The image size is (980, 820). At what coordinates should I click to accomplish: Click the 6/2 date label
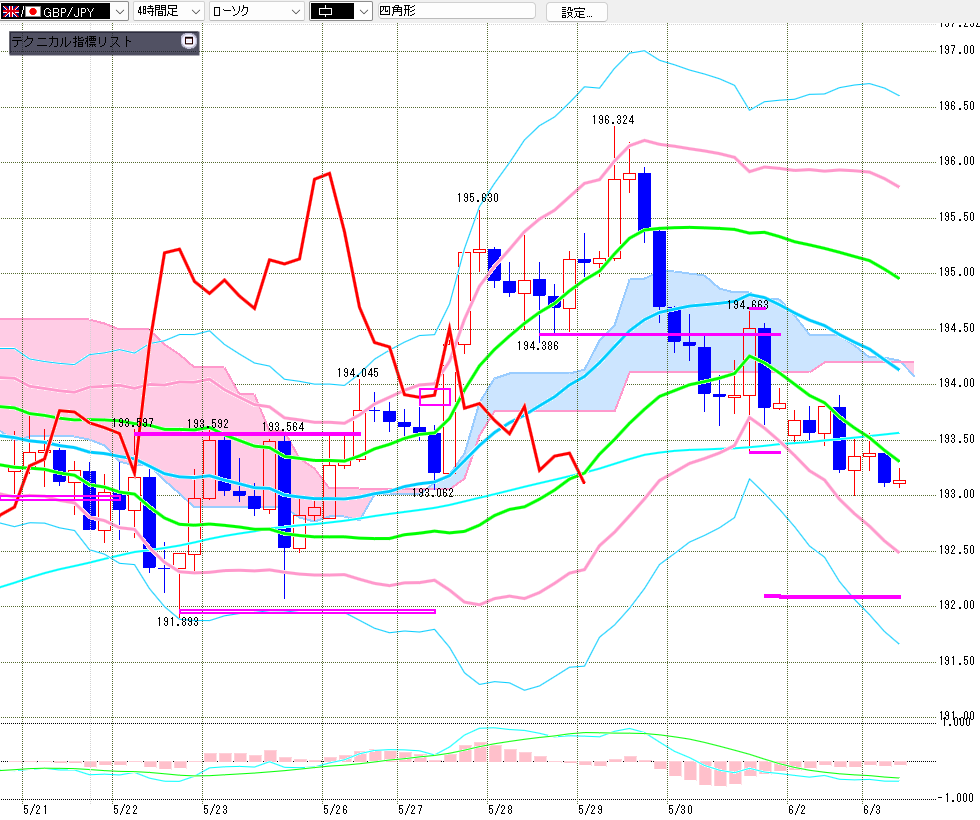(x=797, y=809)
